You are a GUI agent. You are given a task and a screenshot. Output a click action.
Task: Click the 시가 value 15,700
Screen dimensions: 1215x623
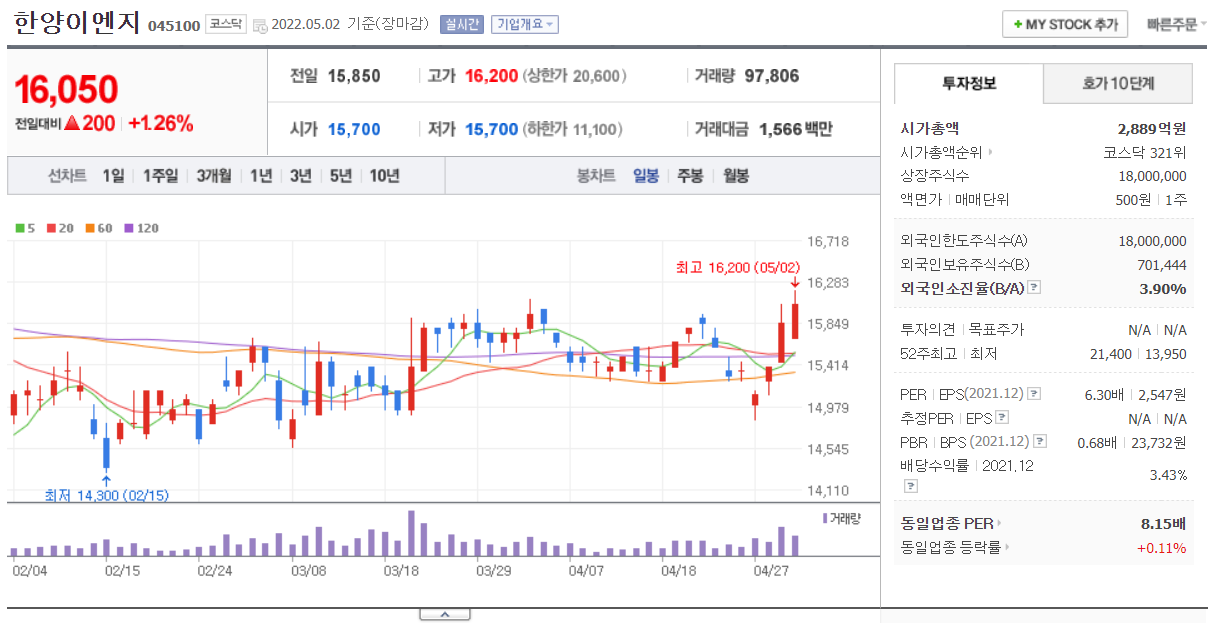(x=354, y=129)
